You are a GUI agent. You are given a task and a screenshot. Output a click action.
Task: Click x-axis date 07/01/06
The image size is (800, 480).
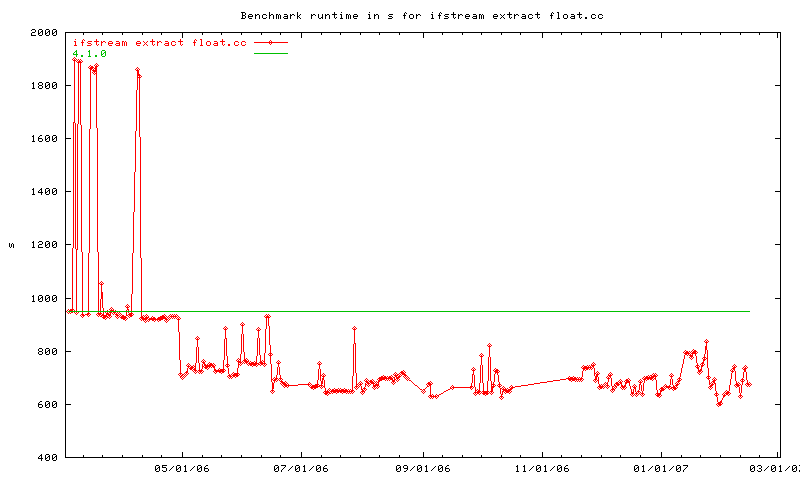point(301,469)
